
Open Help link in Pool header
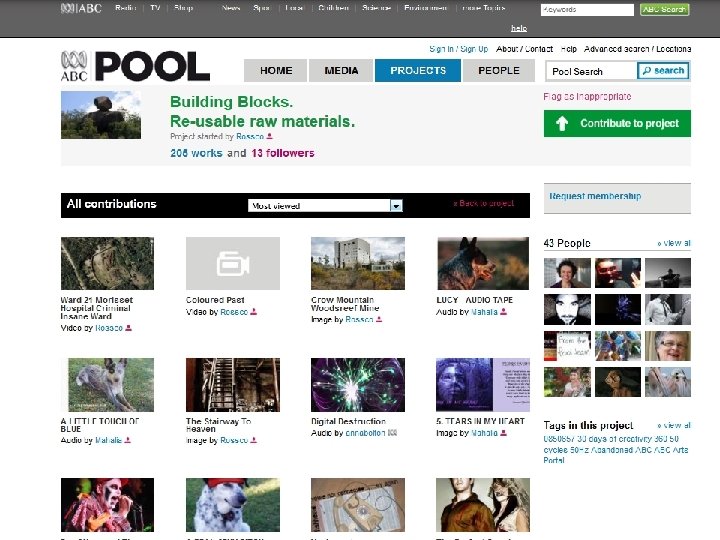[x=568, y=49]
